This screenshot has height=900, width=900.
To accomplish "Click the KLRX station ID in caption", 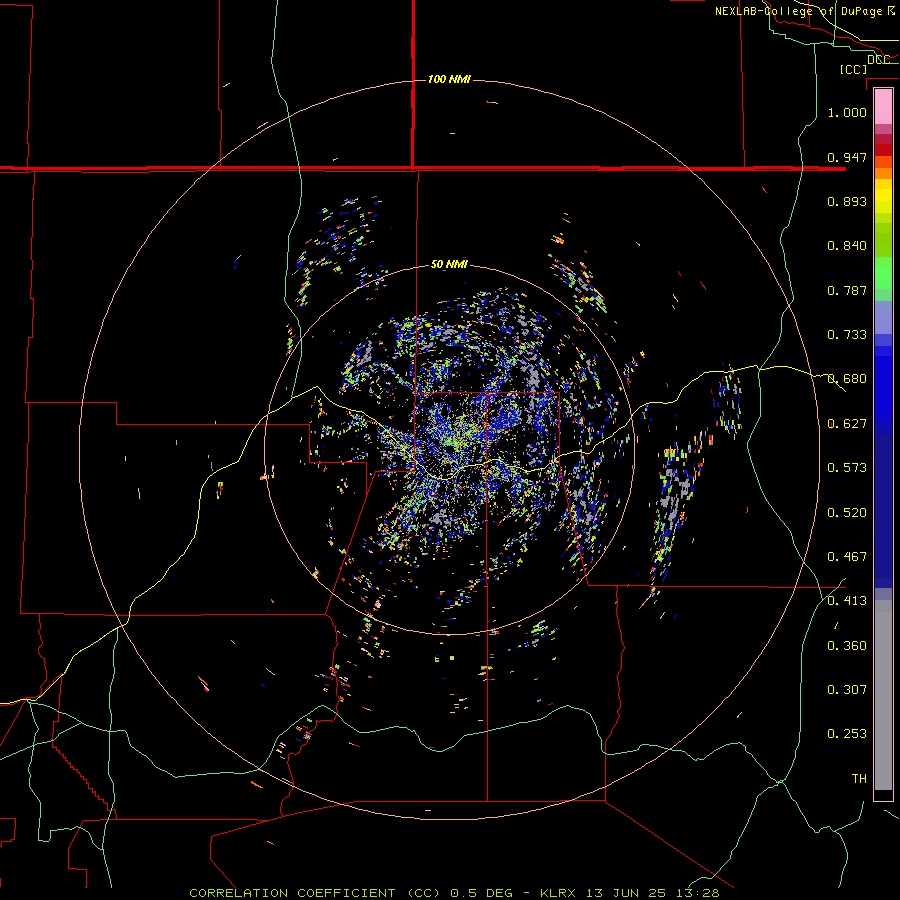I will pyautogui.click(x=560, y=893).
